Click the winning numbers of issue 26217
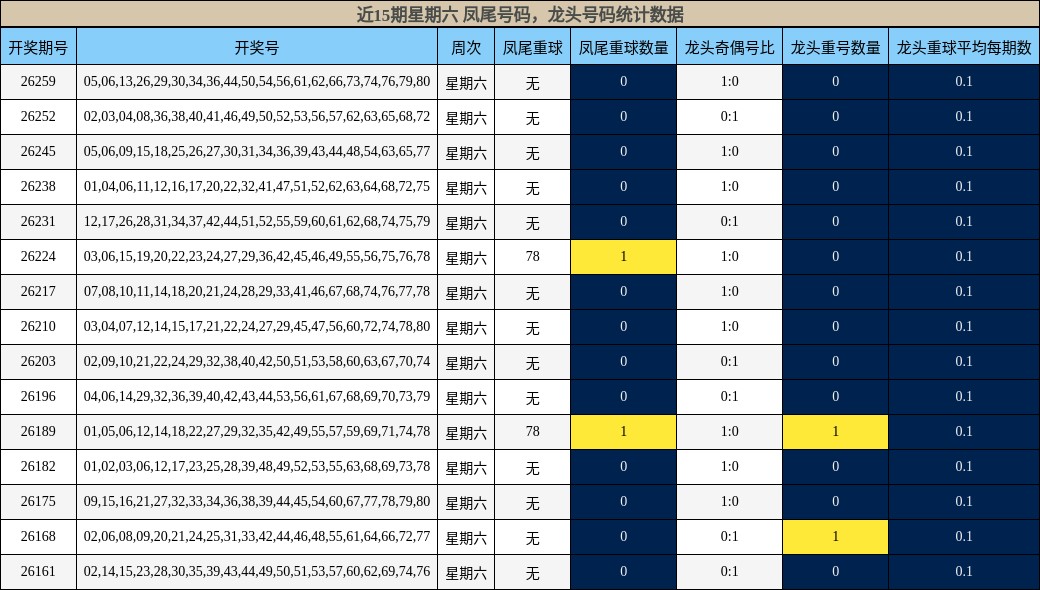 click(x=257, y=292)
